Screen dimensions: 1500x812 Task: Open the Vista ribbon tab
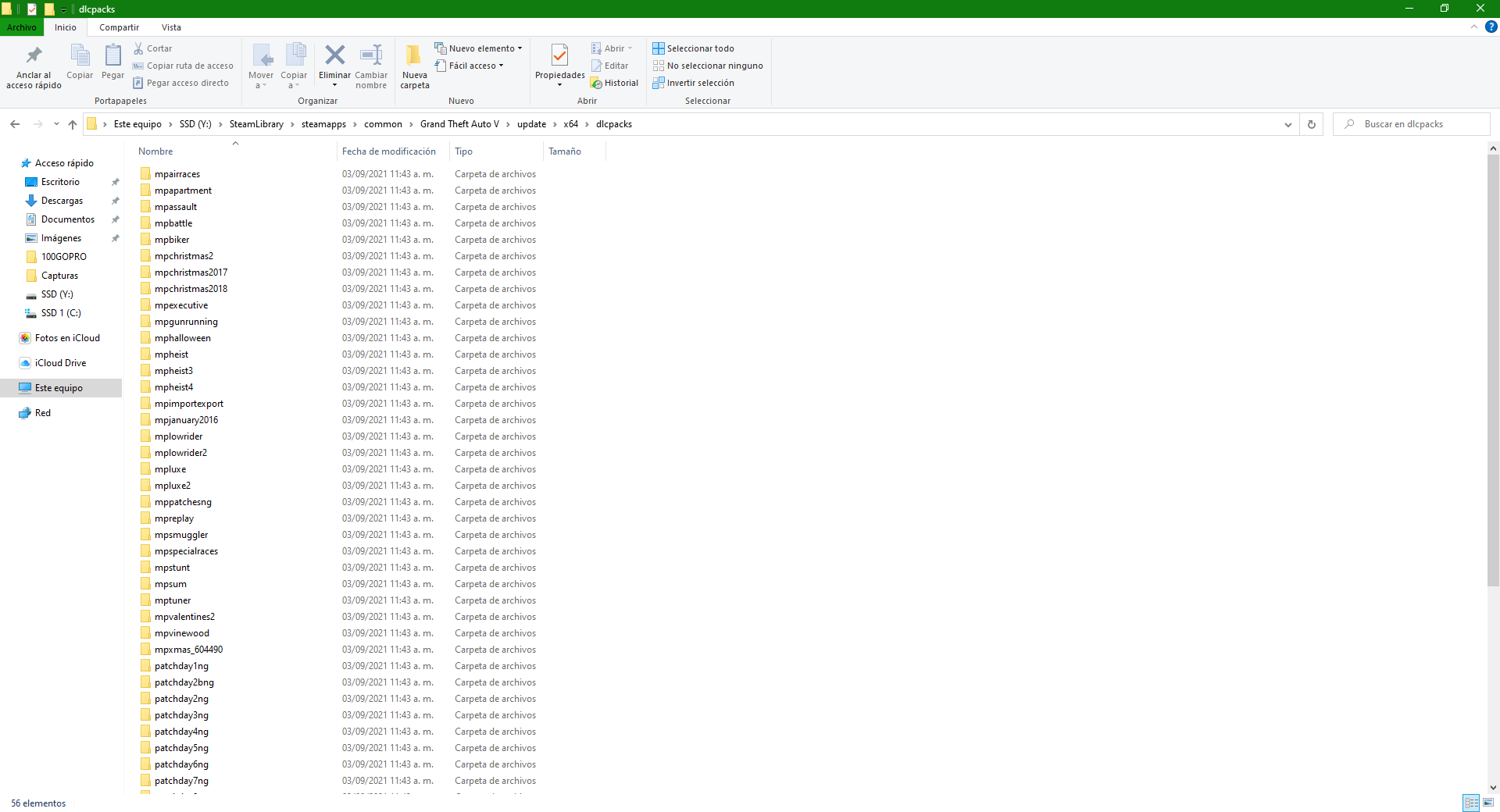pyautogui.click(x=171, y=27)
